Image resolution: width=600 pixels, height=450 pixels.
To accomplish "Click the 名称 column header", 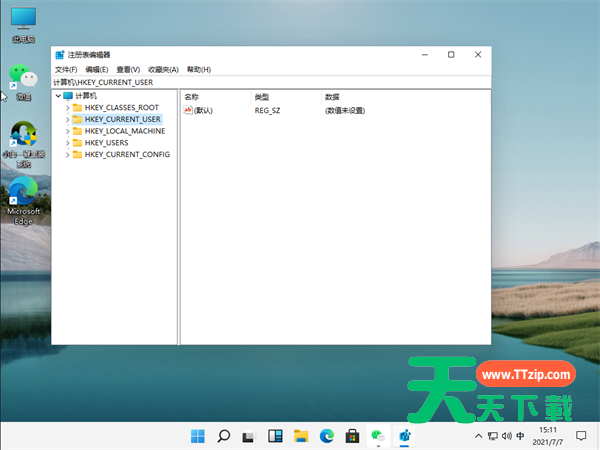I will 192,96.
